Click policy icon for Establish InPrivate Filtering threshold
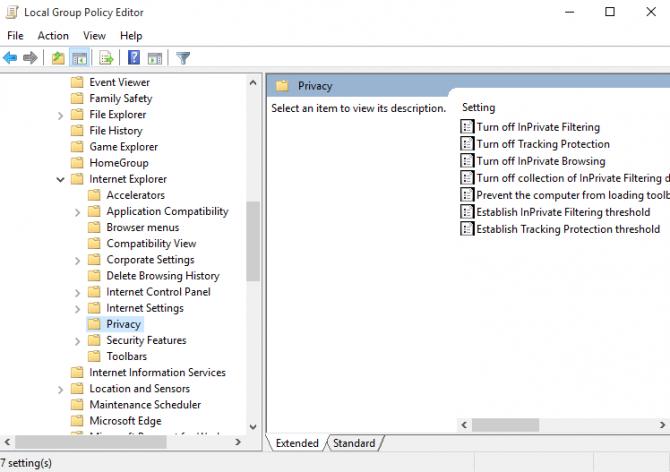 pyautogui.click(x=467, y=212)
